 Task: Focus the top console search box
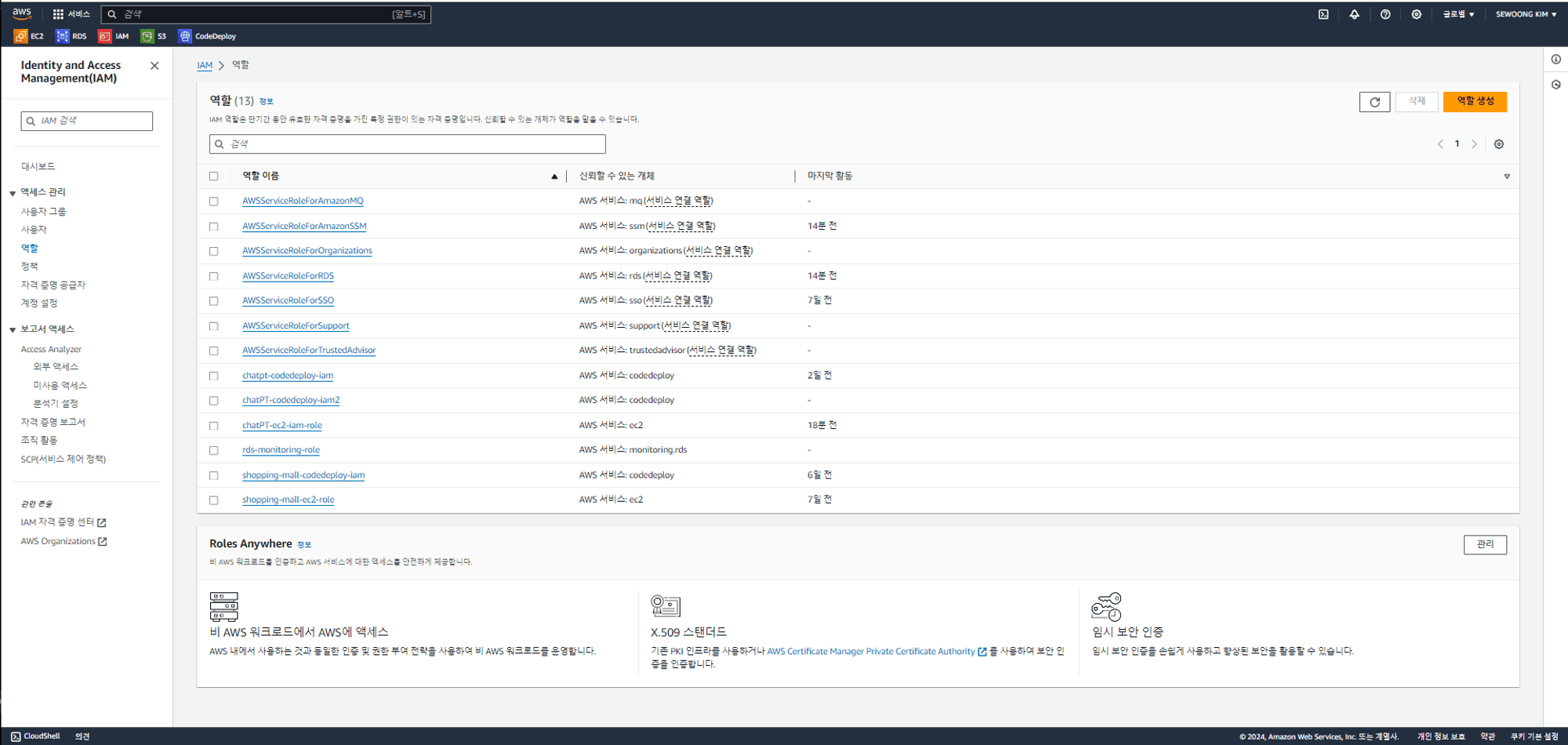(x=266, y=14)
